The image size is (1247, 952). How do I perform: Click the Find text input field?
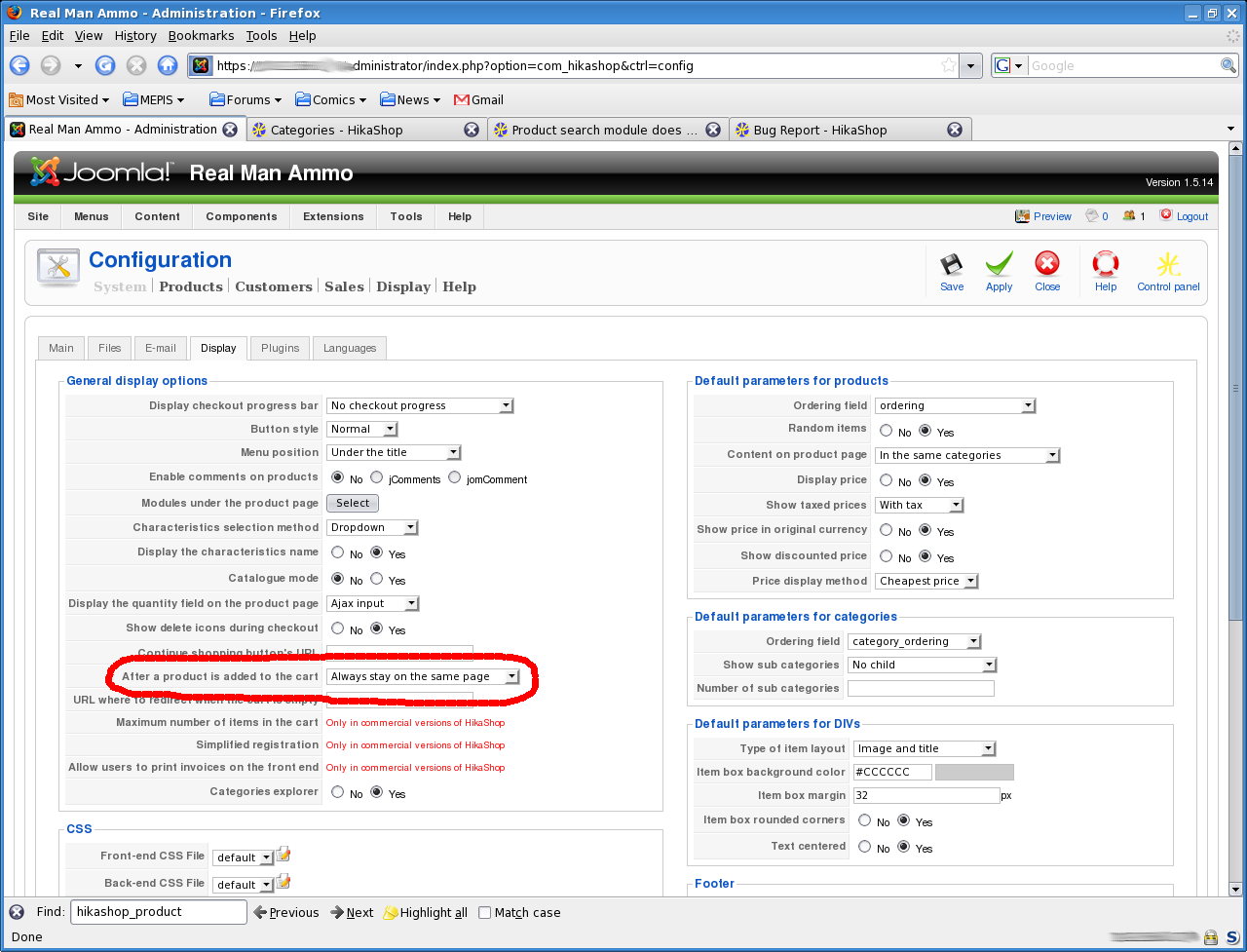[x=159, y=912]
